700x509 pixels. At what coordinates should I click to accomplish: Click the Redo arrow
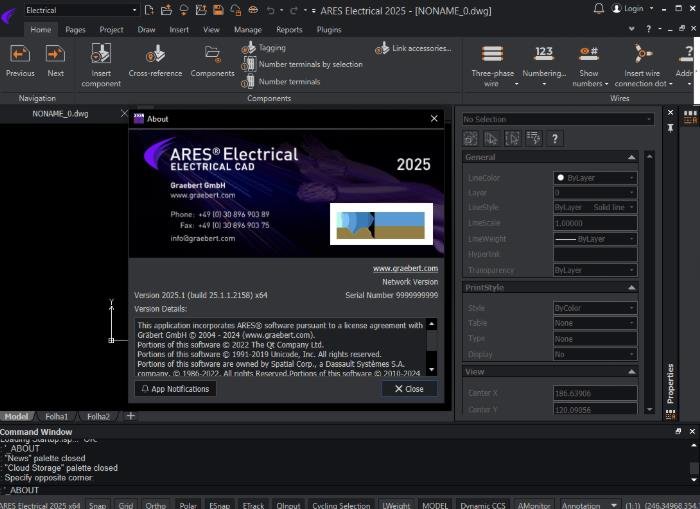tap(294, 10)
